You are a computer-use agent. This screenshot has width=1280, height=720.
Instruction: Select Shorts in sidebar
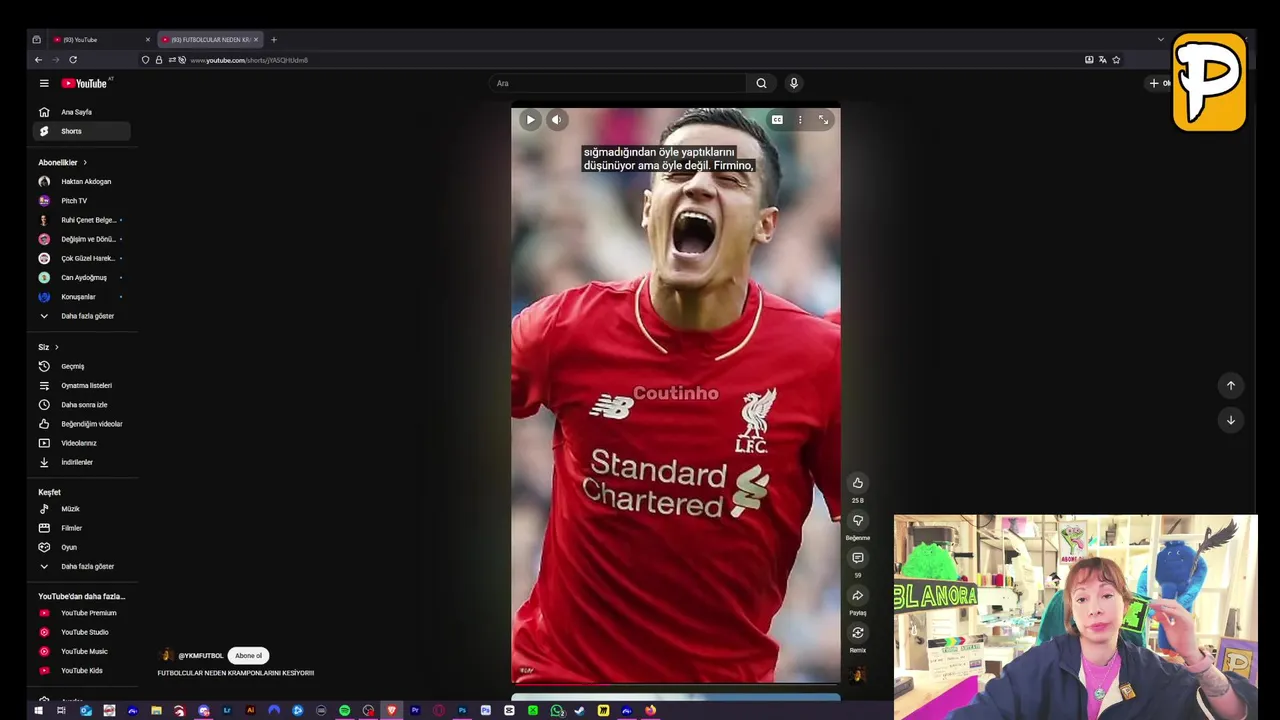click(x=83, y=131)
